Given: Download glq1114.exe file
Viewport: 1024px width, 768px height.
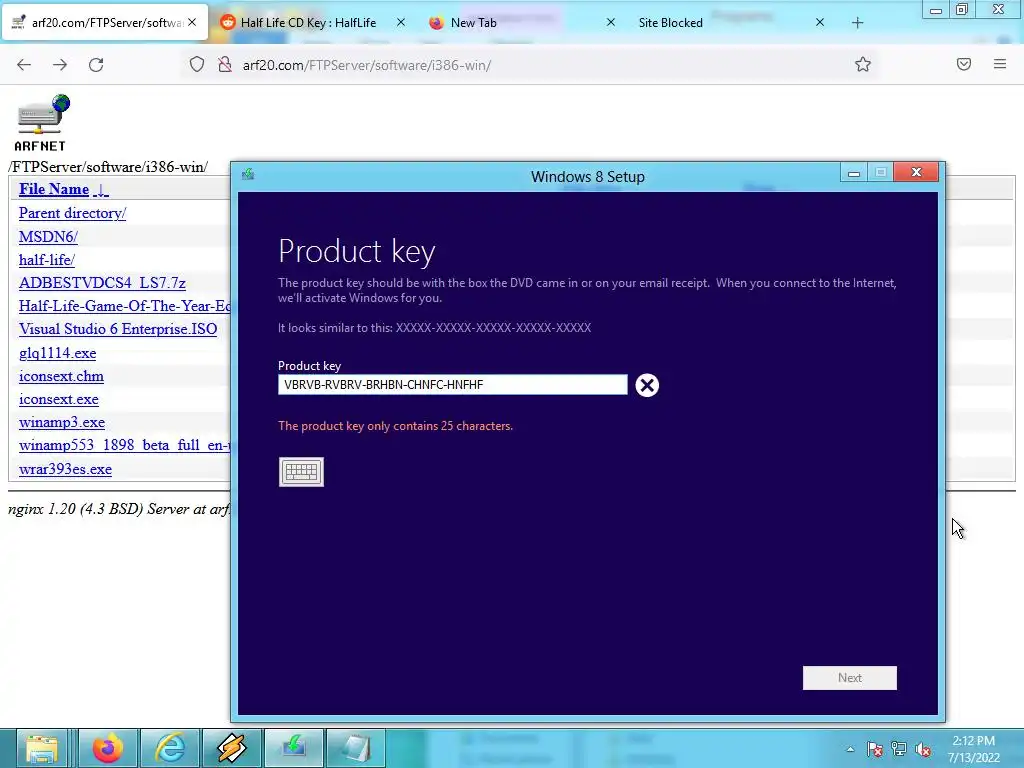Looking at the screenshot, I should coord(57,353).
